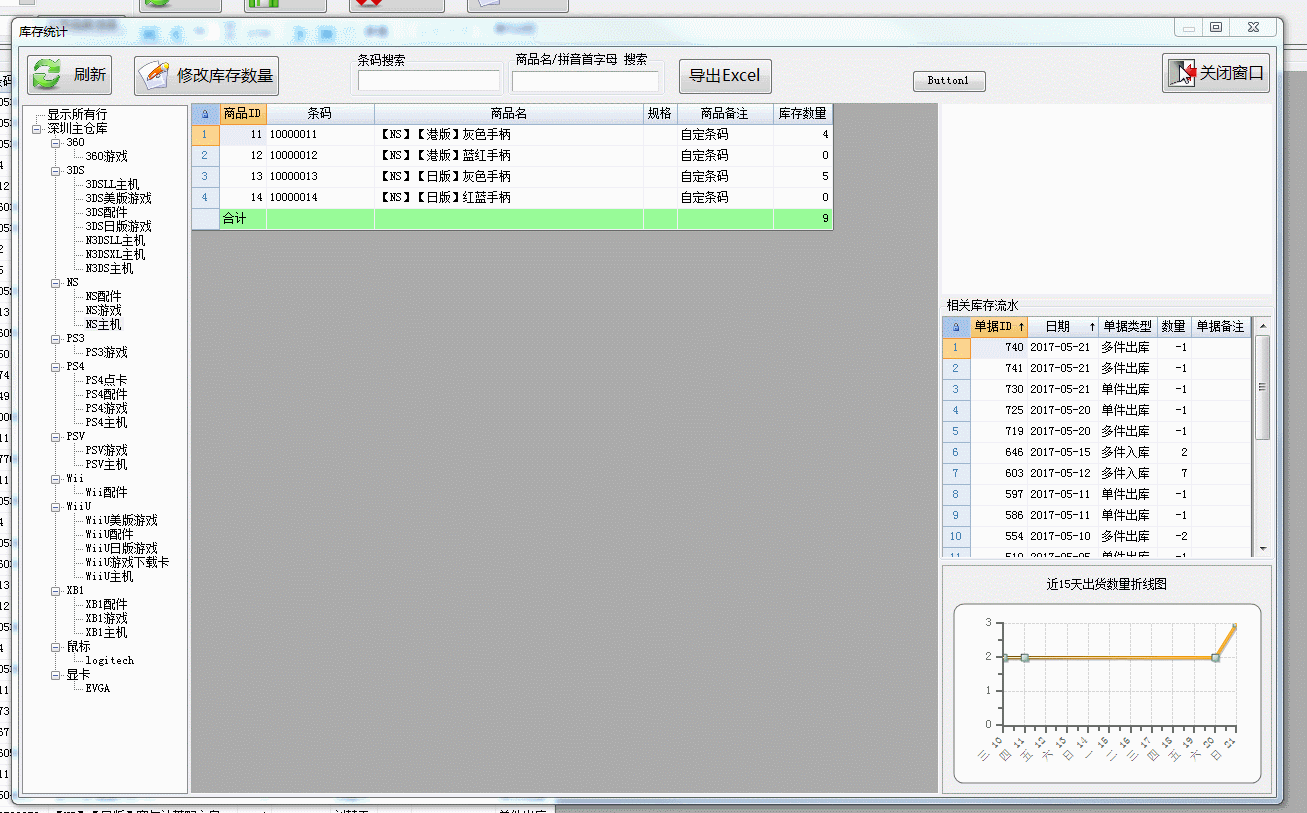
Task: Select PS4主机 in the tree
Action: coord(106,423)
